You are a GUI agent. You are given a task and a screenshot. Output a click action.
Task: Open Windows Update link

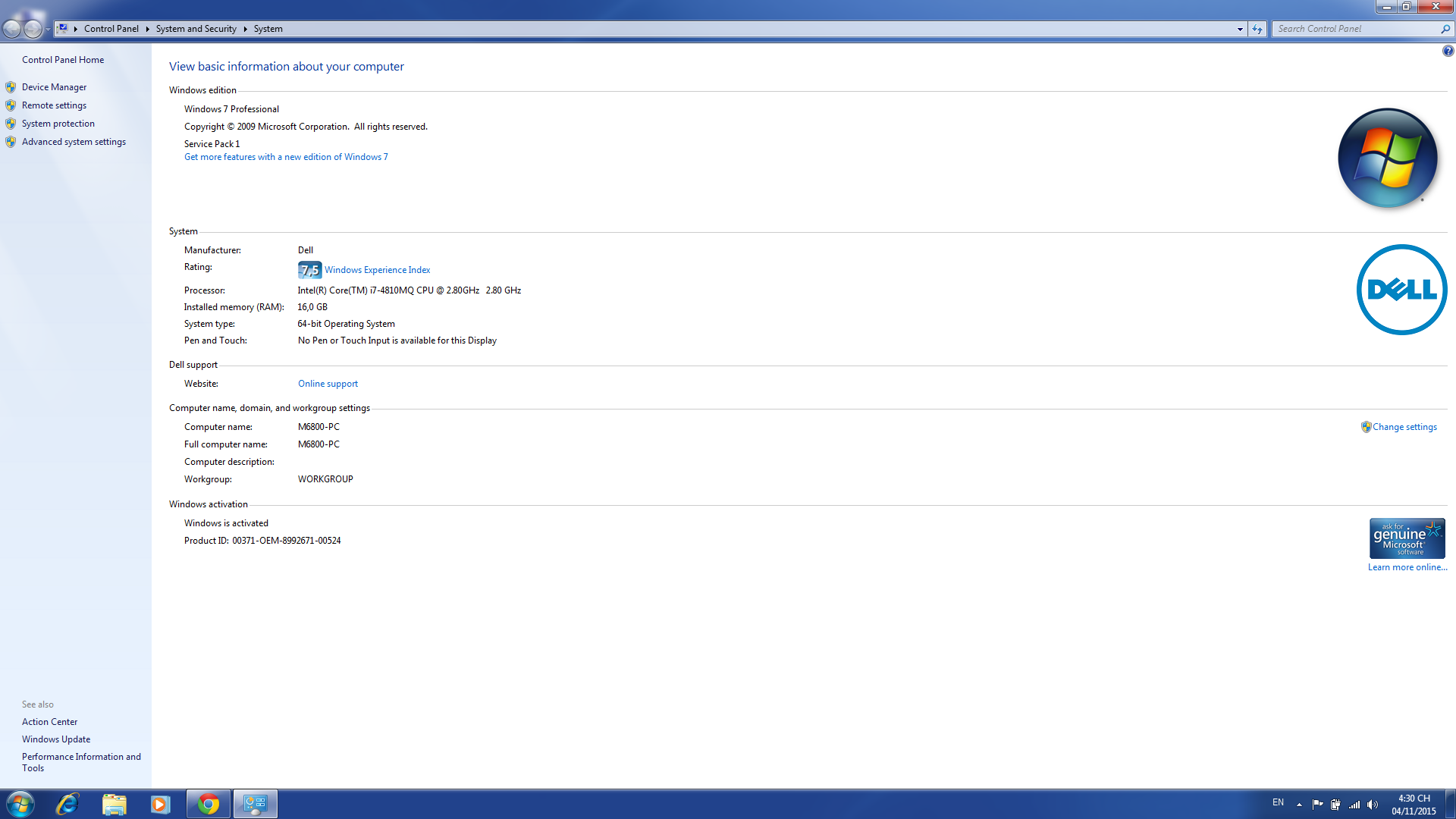pos(56,739)
